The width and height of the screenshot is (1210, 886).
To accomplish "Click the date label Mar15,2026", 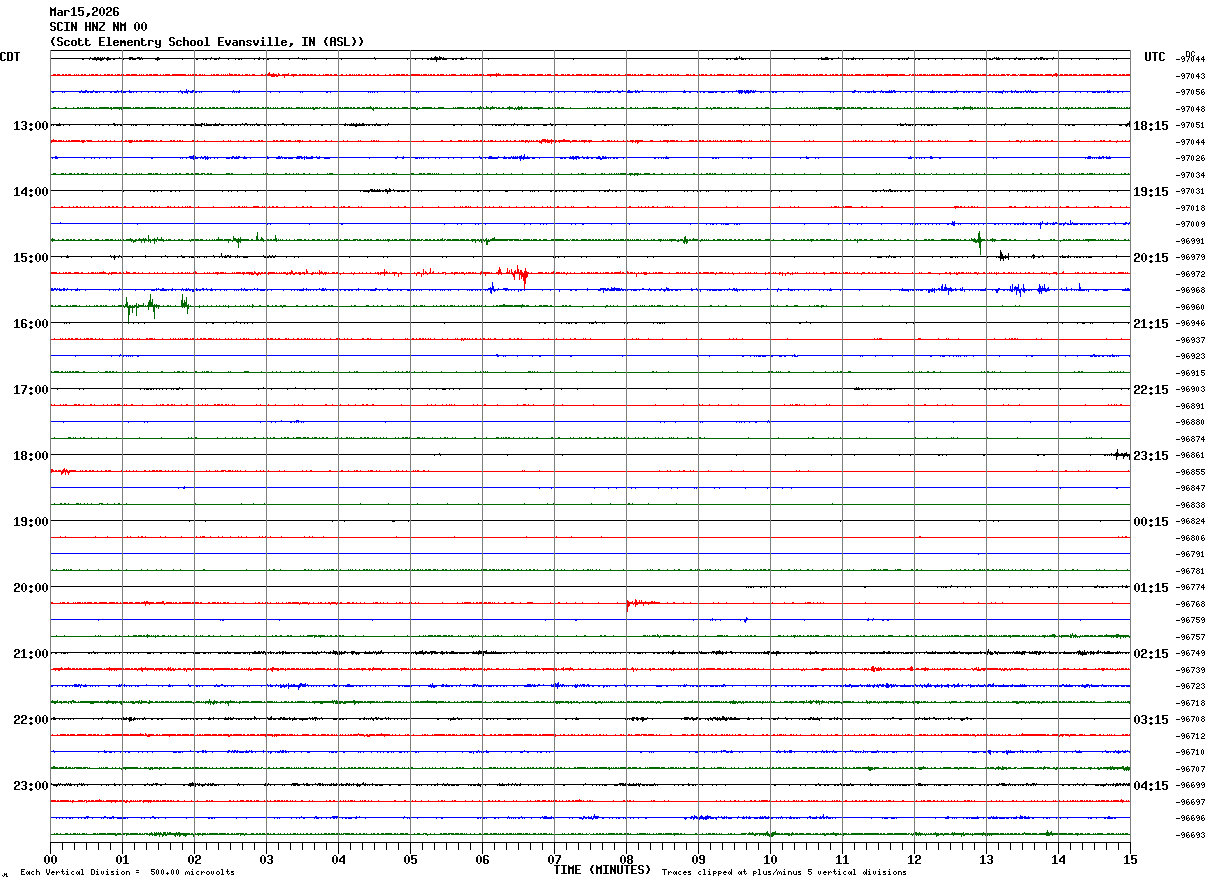I will 84,12.
